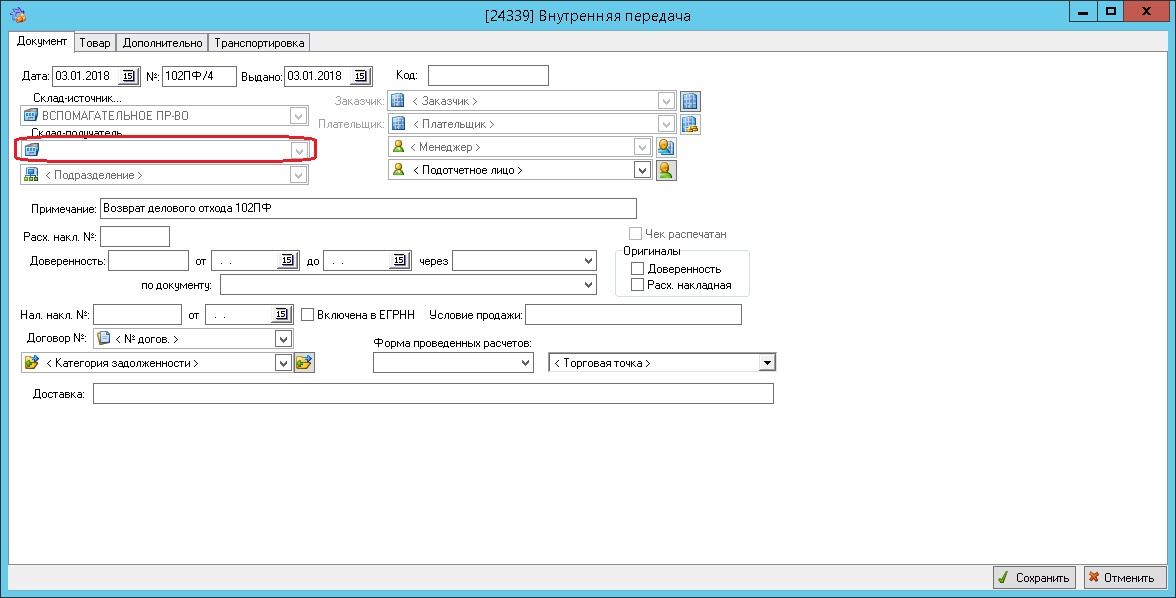Open calendar for Доверенность 'от' date
This screenshot has width=1176, height=598.
[286, 261]
